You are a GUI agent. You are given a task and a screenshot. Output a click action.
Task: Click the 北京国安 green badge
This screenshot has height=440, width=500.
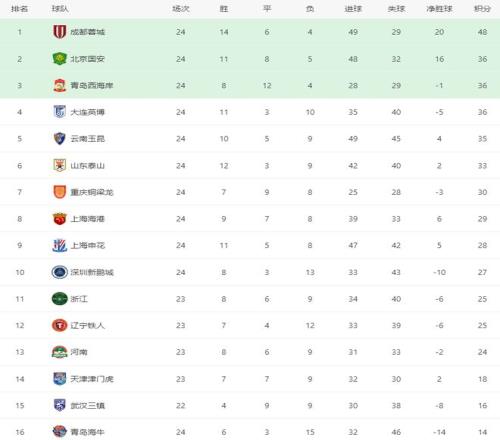pos(60,59)
